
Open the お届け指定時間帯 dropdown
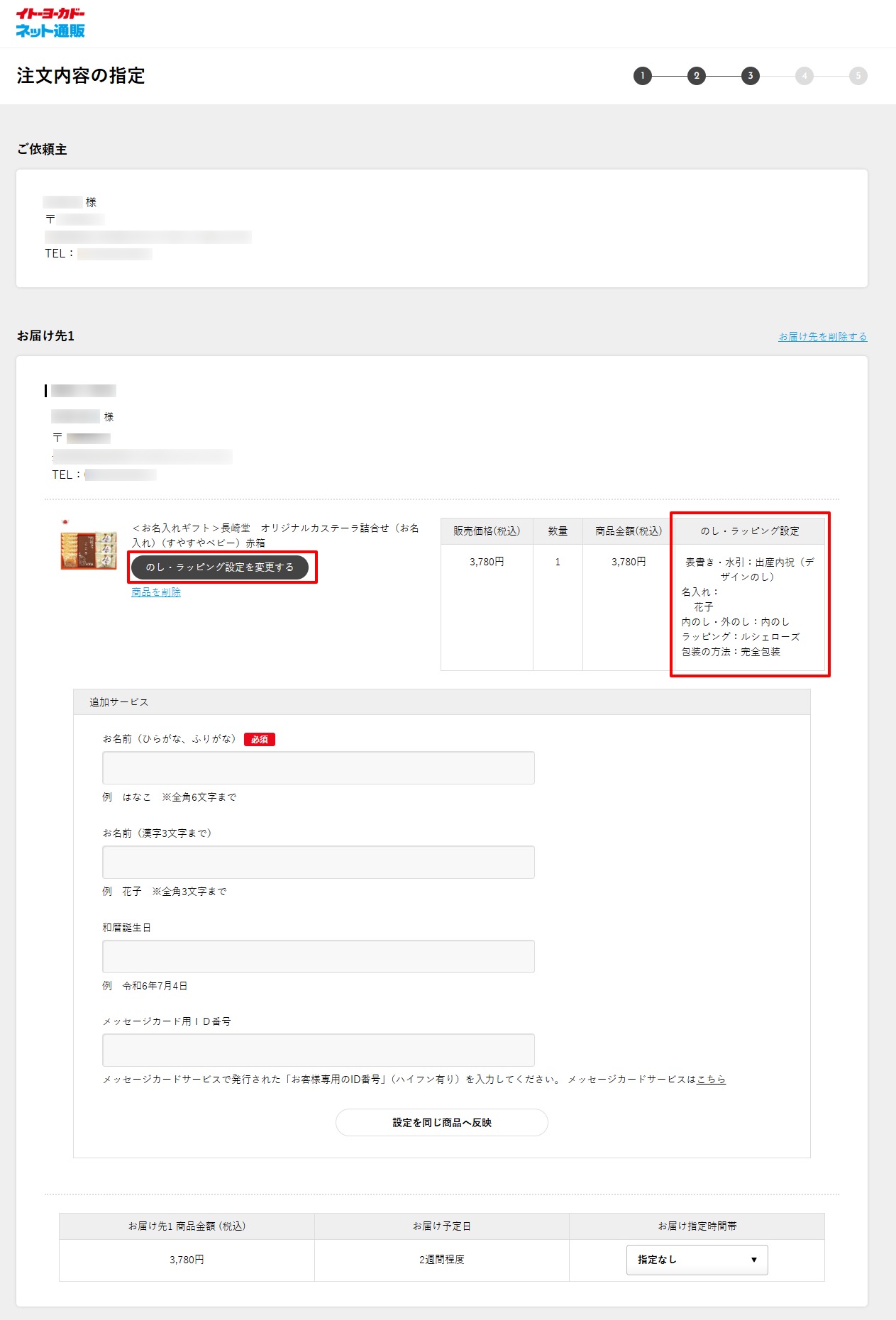697,1260
